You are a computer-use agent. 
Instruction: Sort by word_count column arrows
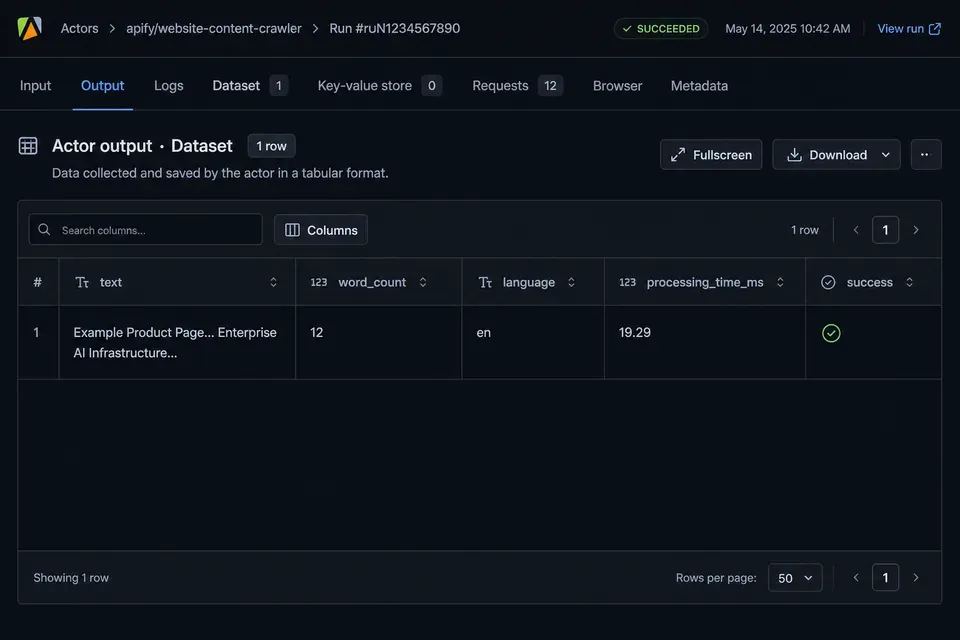[x=422, y=282]
